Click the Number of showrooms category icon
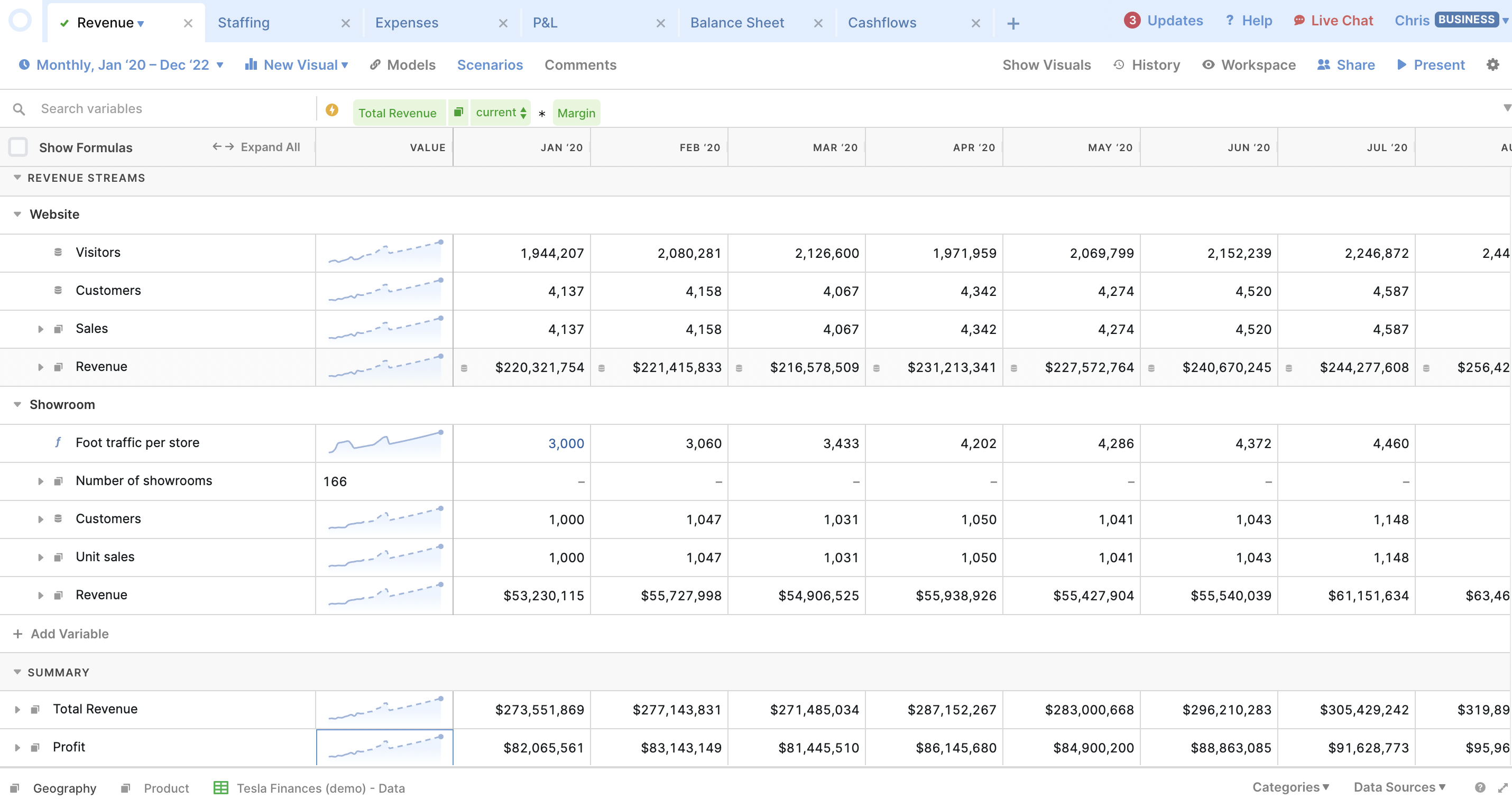The width and height of the screenshot is (1512, 799). point(58,481)
